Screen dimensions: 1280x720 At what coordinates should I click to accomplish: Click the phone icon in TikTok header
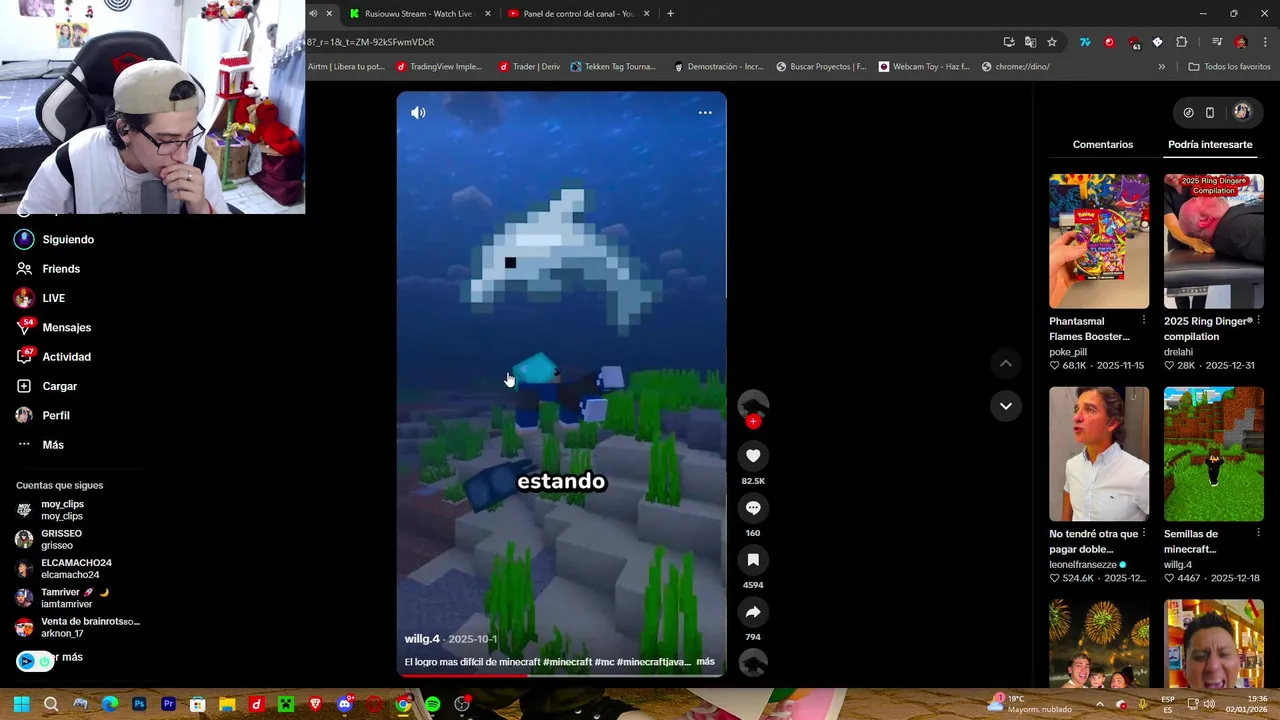coord(1210,113)
